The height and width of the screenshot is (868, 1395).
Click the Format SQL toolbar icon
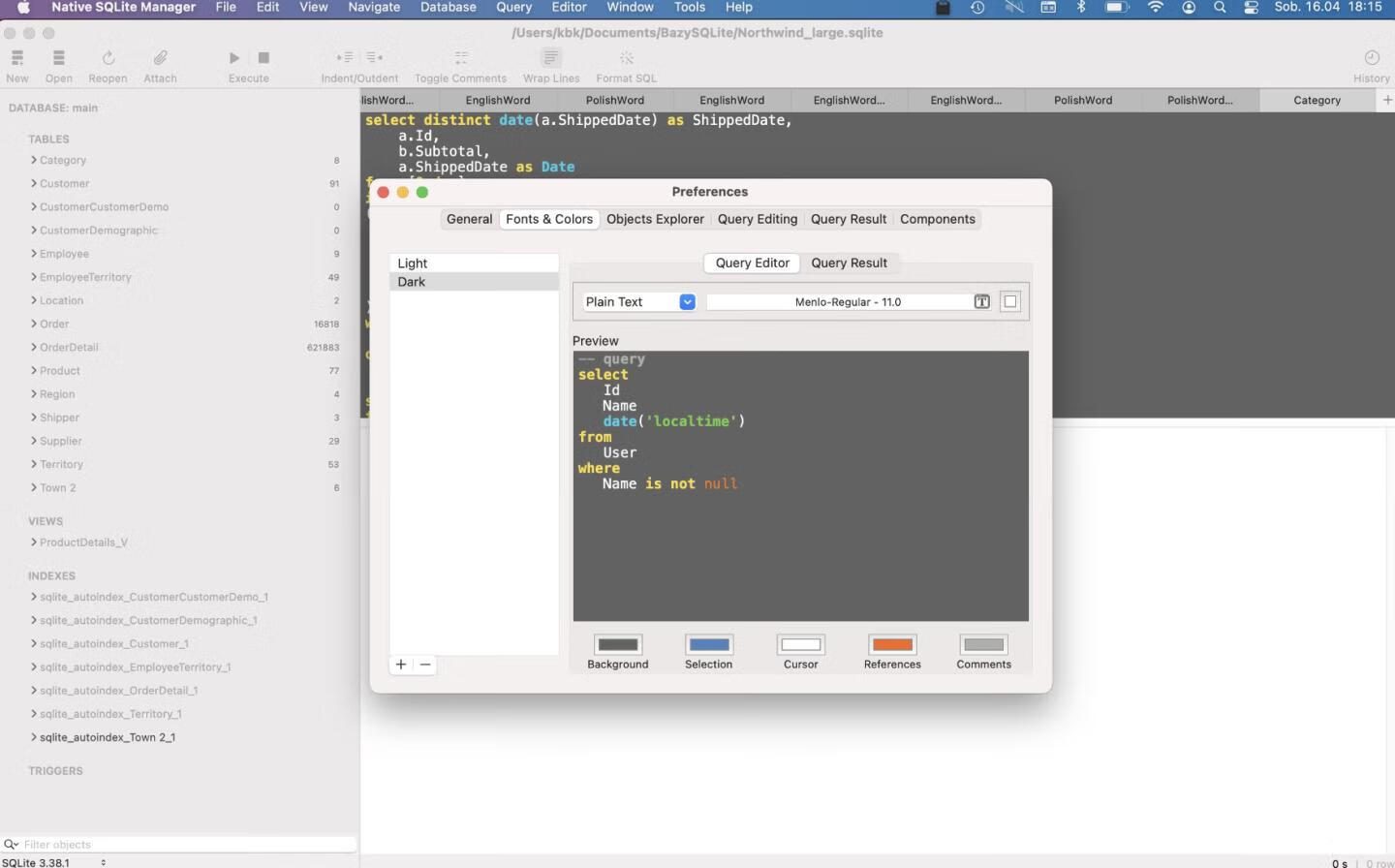click(626, 58)
